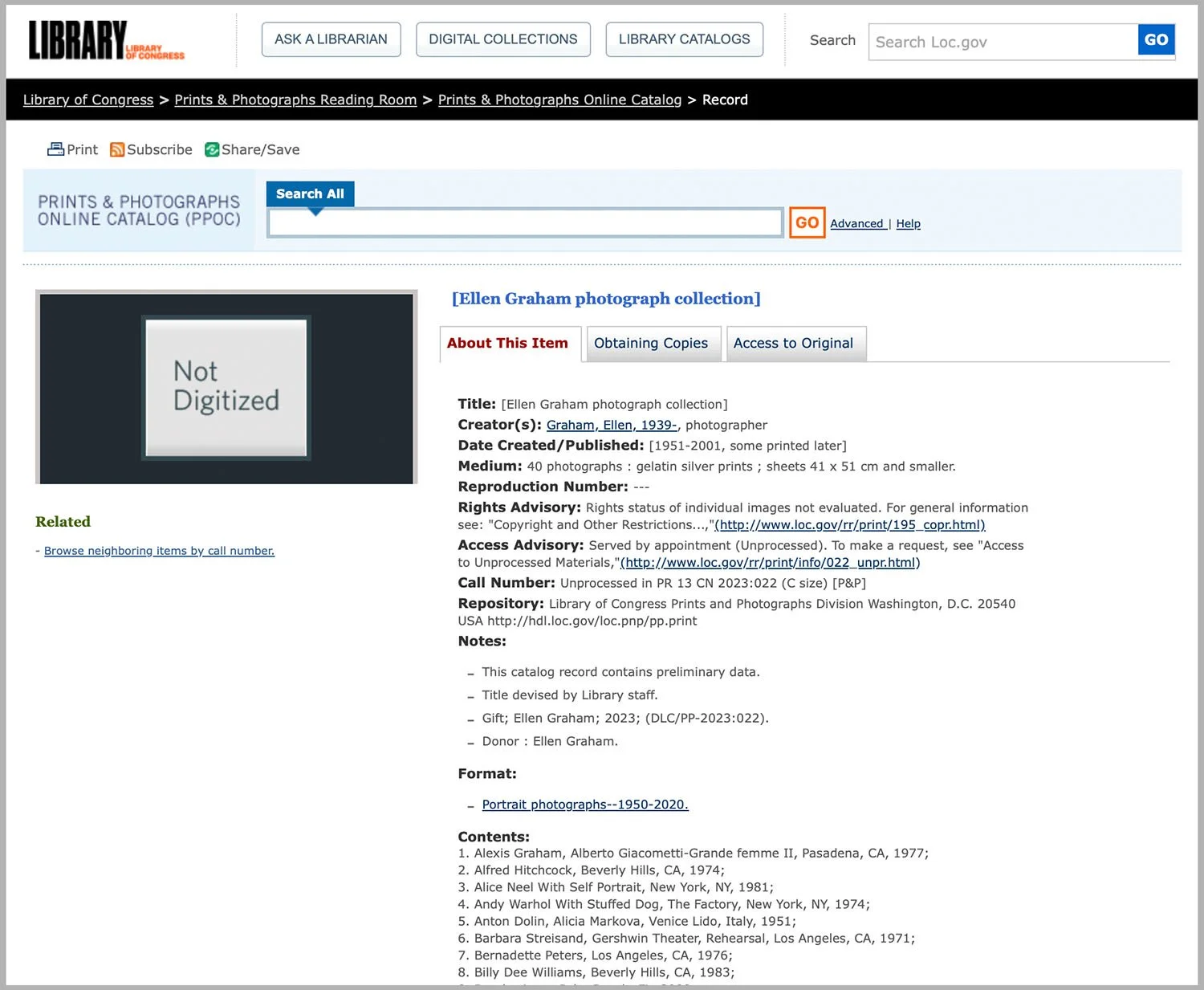Open Portrait photographs--1950-2020 format link
The width and height of the screenshot is (1204, 990).
tap(585, 805)
